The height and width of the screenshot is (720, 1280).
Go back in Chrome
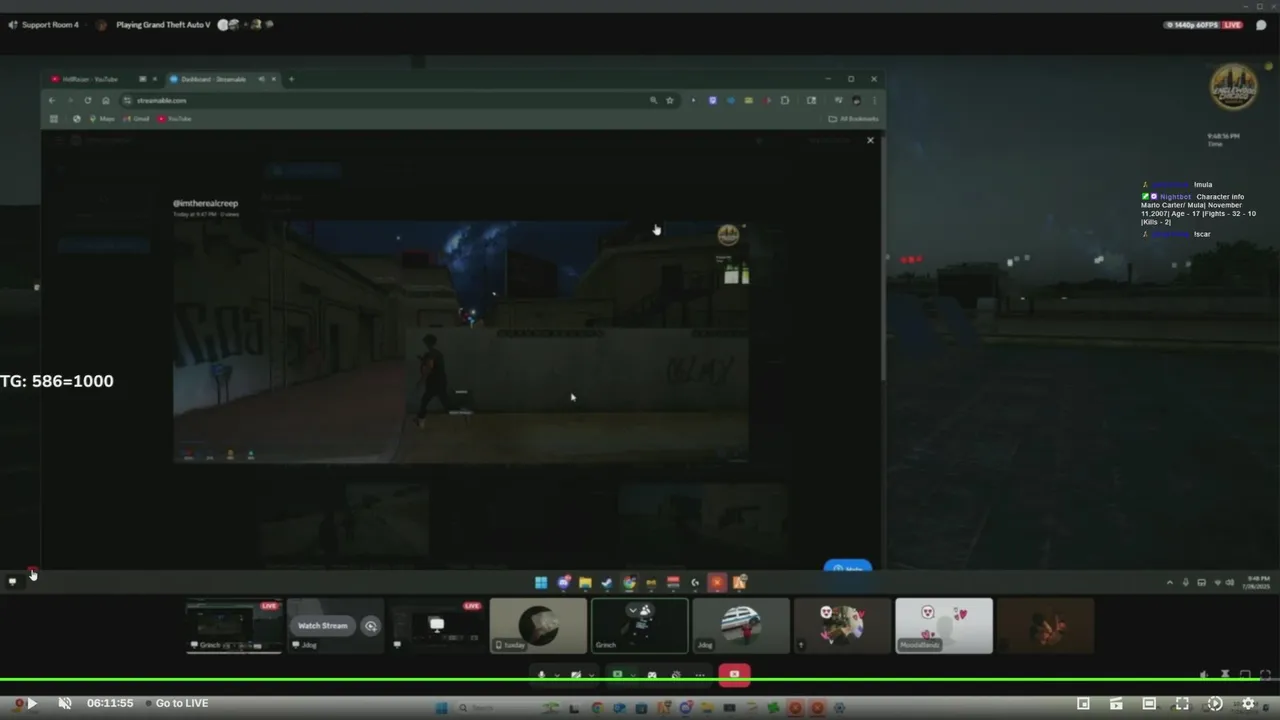point(52,100)
